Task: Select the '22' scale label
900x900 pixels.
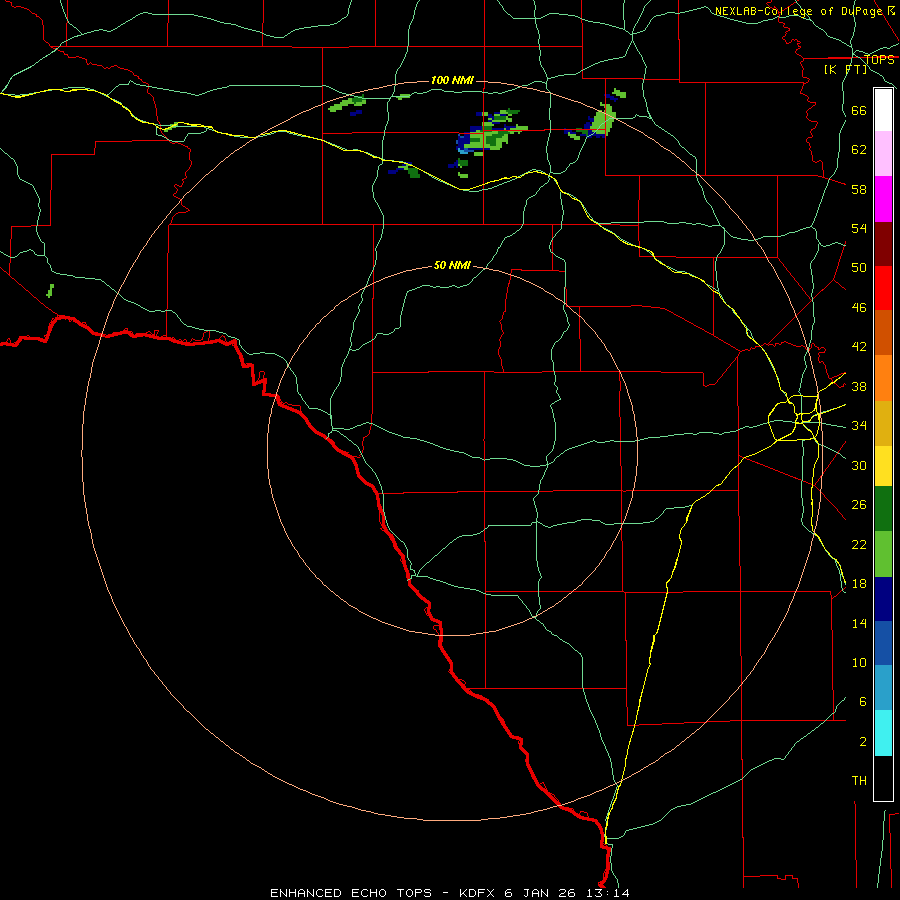Action: coord(859,544)
